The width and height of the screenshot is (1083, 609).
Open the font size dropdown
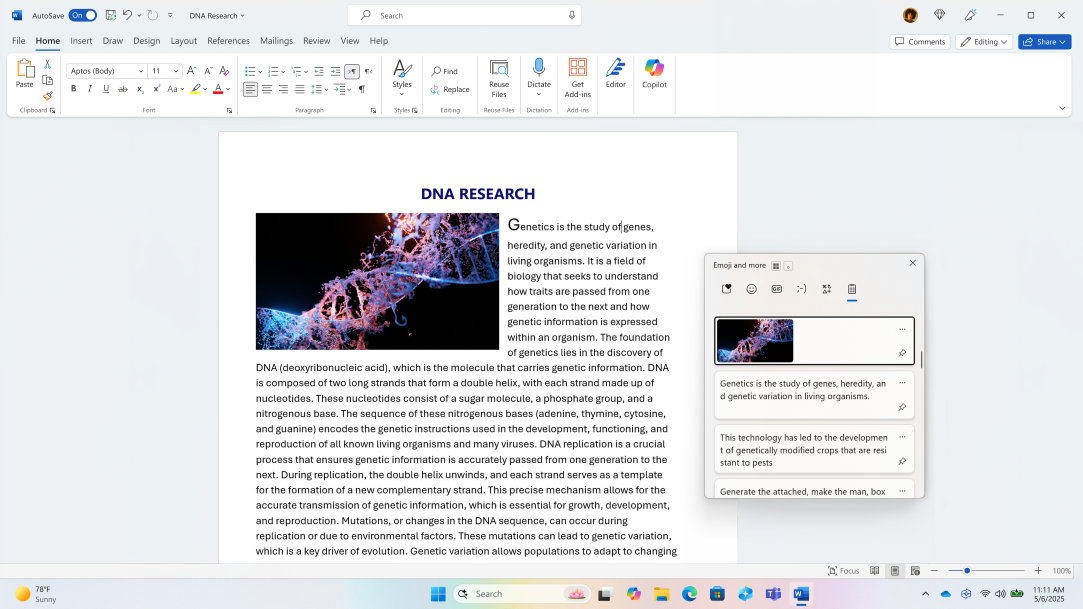[x=175, y=70]
